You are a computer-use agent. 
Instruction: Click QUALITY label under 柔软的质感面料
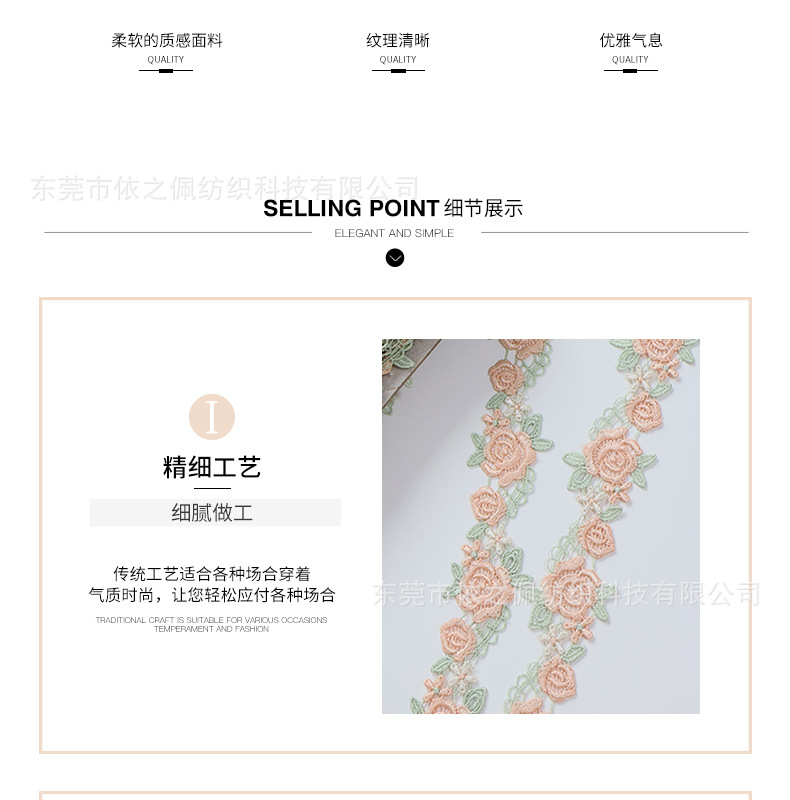pyautogui.click(x=166, y=60)
